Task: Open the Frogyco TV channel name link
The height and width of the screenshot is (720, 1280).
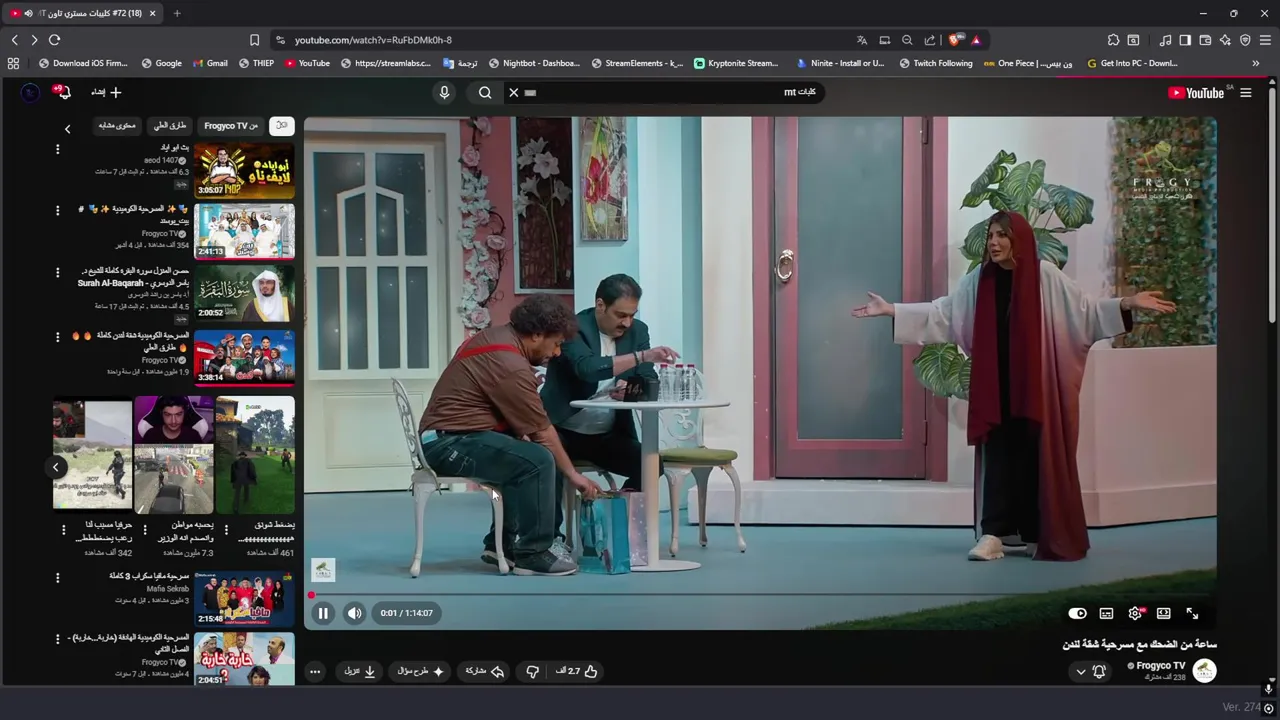Action: [1160, 666]
